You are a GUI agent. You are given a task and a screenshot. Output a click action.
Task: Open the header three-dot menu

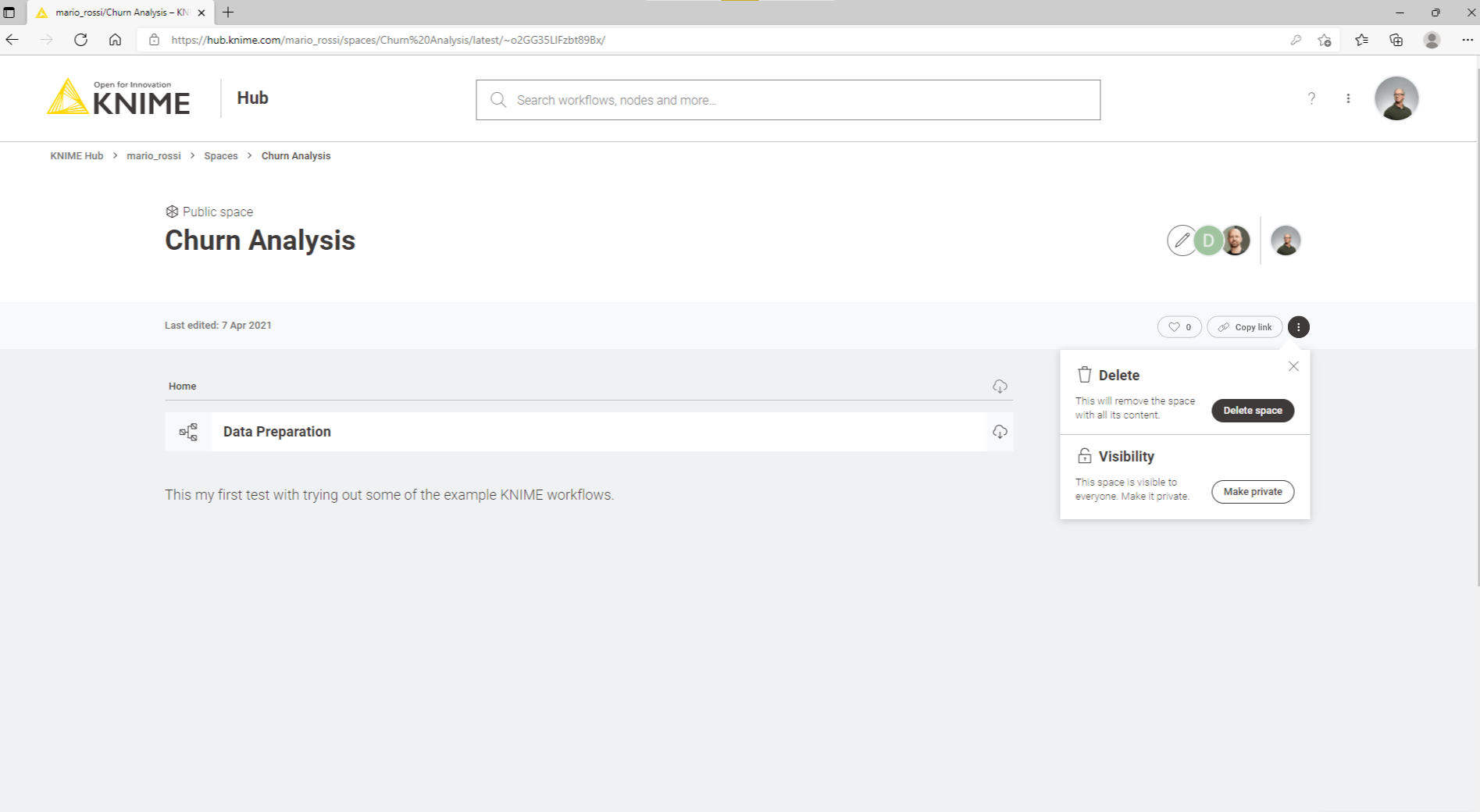[1348, 98]
